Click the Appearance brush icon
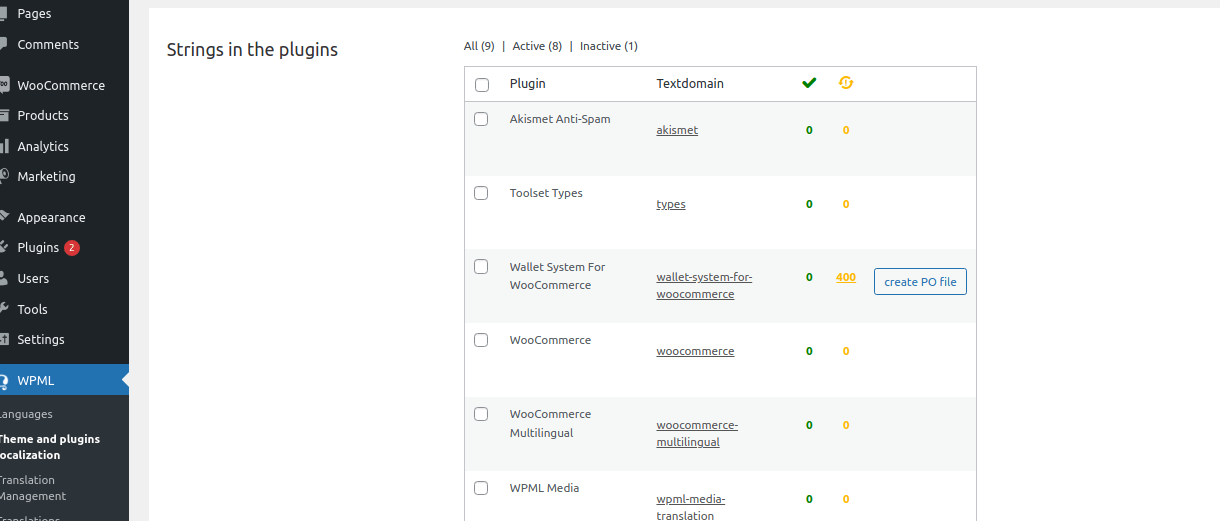Screen dimensions: 1220x521 [x=4, y=217]
